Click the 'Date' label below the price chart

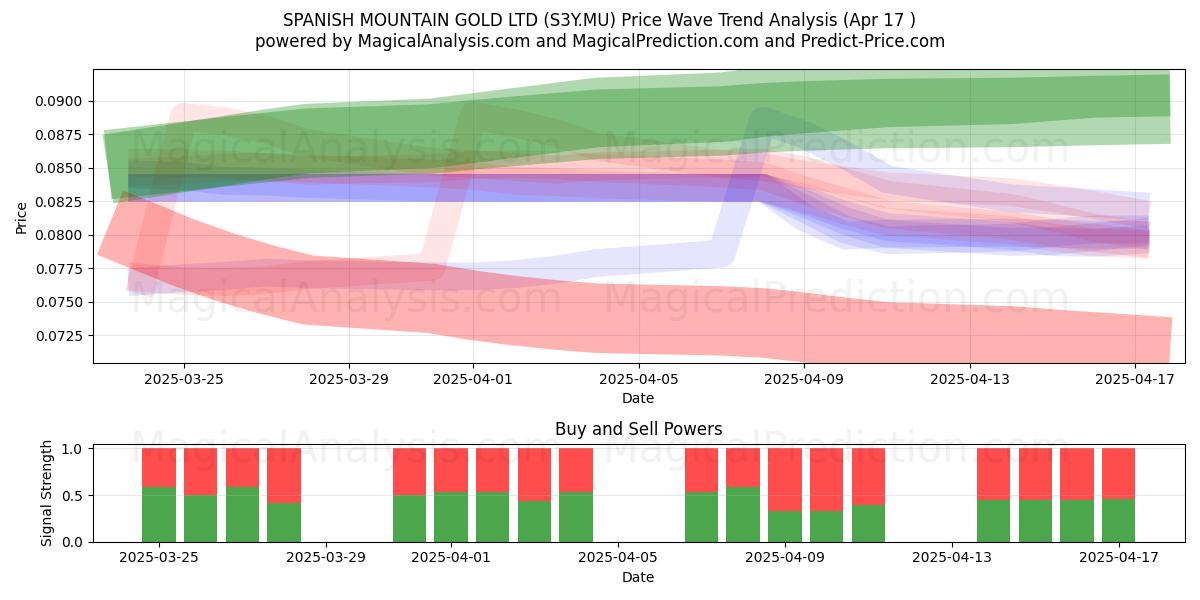click(x=638, y=398)
